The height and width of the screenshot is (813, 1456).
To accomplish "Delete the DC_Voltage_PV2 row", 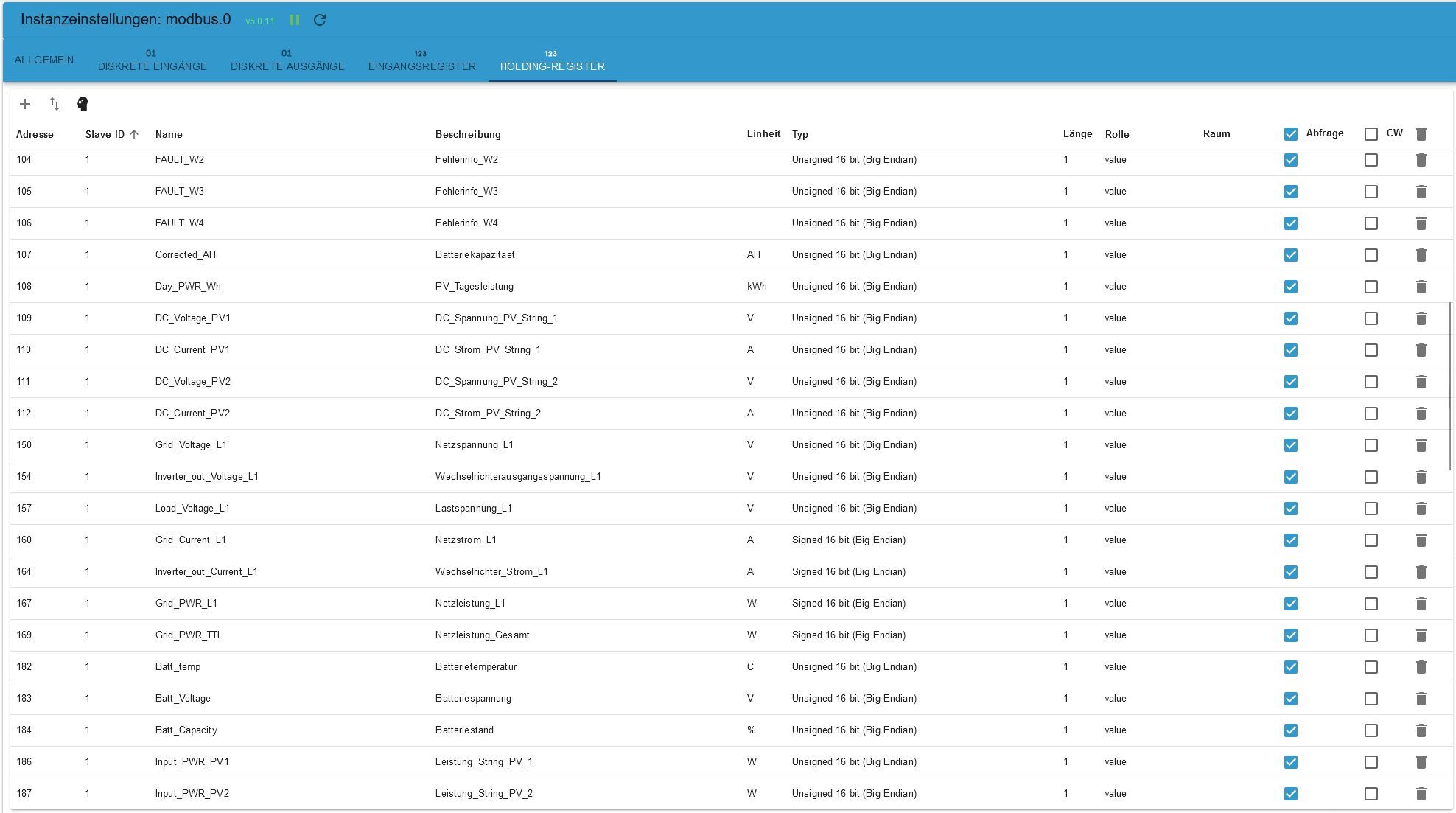I will (x=1421, y=382).
